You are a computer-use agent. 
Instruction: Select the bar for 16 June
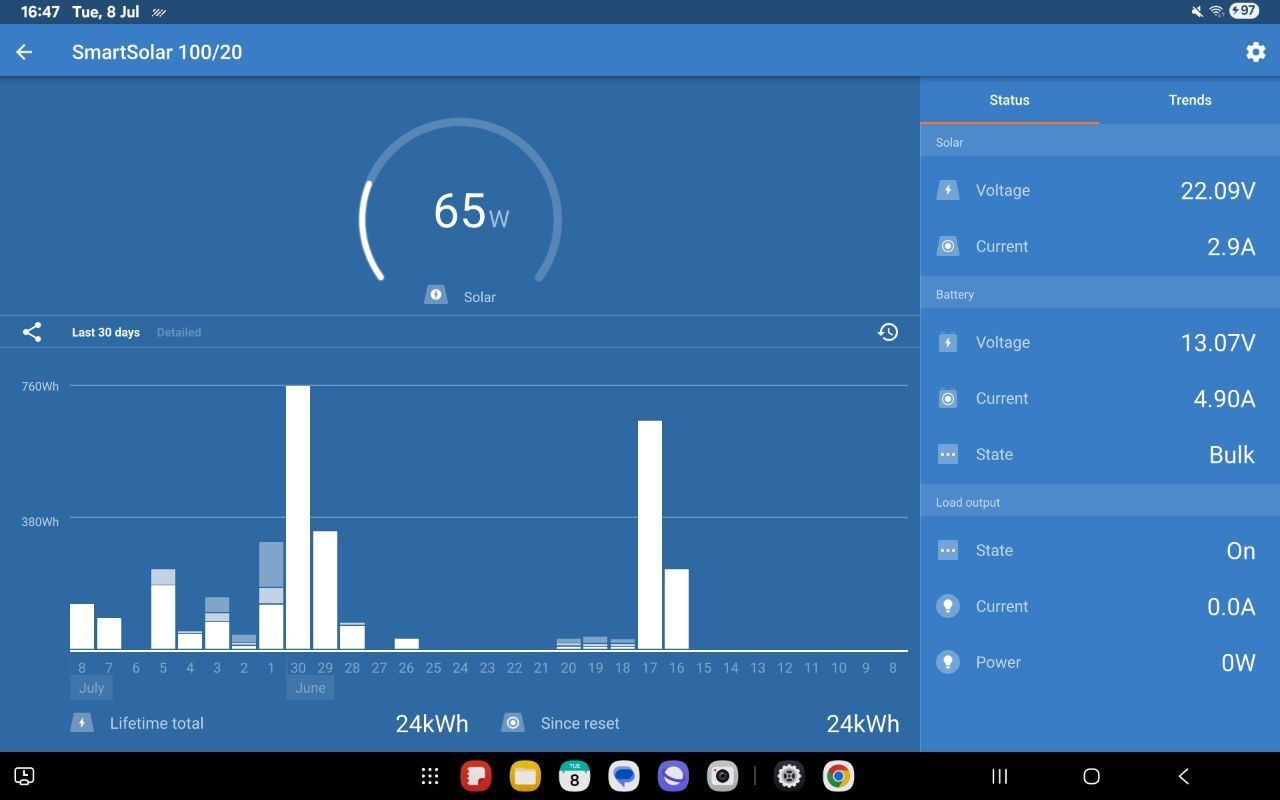tap(677, 610)
